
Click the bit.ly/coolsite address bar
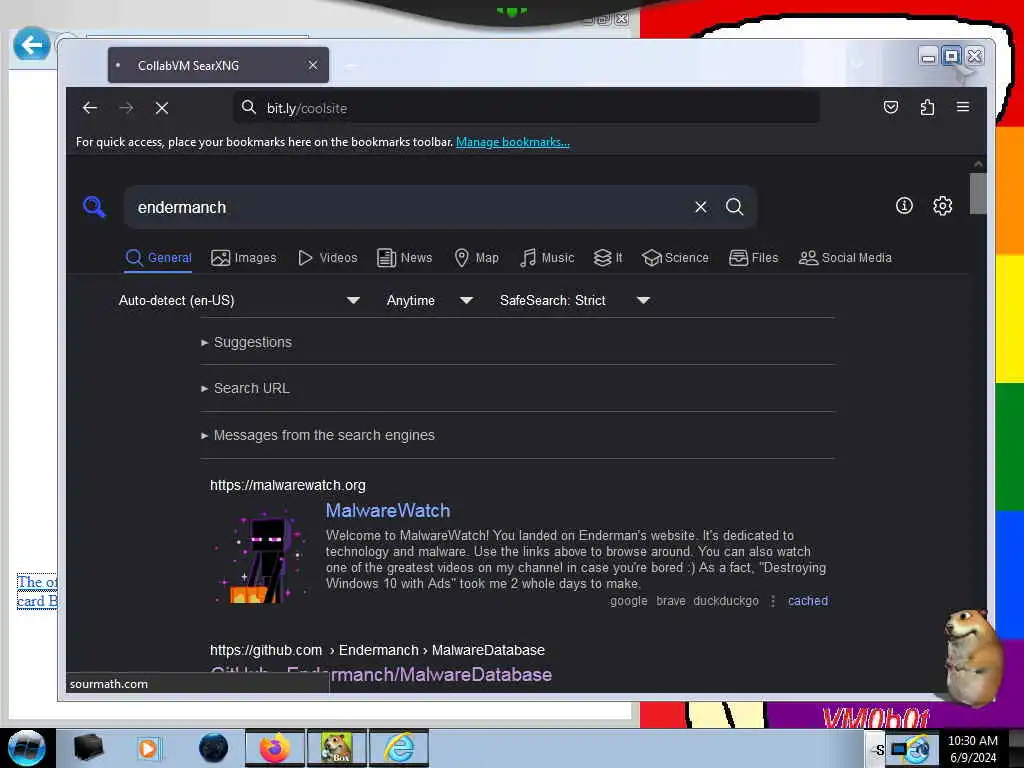click(526, 108)
